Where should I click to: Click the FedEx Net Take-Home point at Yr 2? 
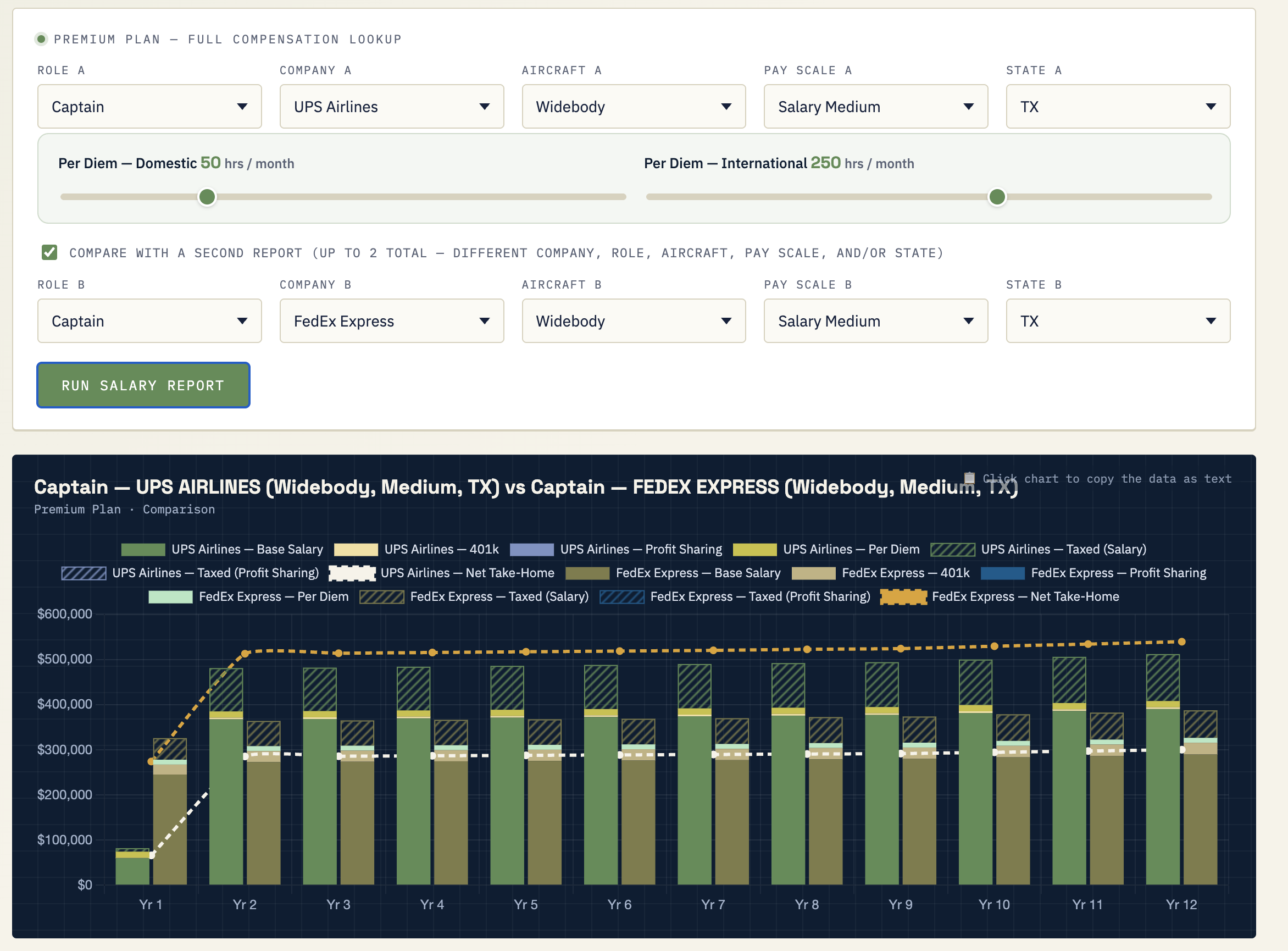(245, 654)
